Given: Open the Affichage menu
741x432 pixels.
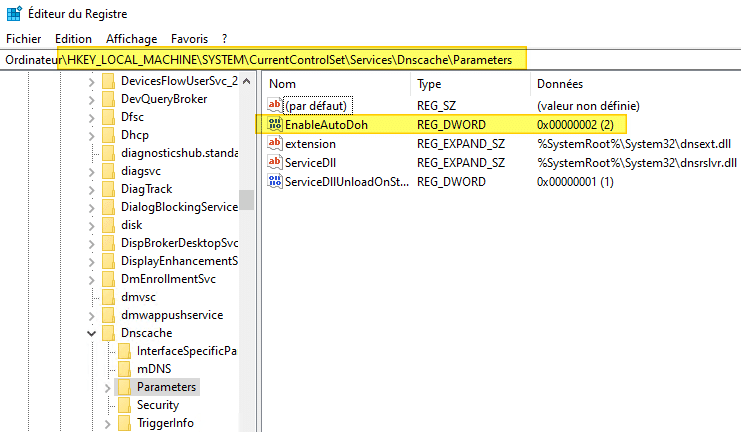Looking at the screenshot, I should (x=131, y=39).
